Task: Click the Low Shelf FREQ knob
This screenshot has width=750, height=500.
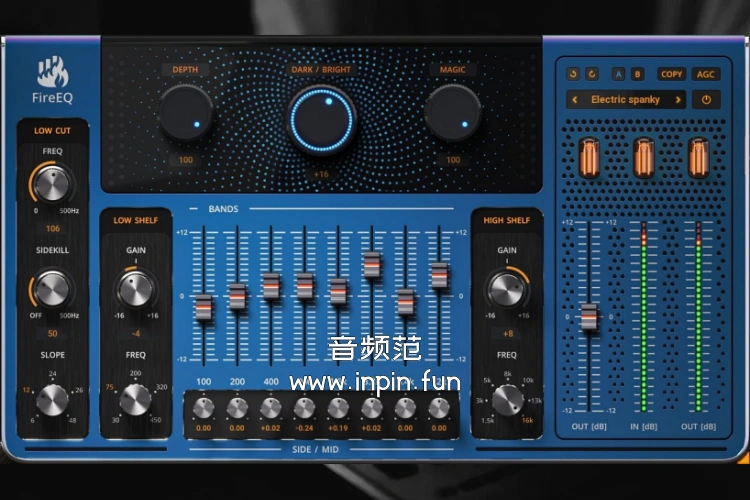Action: 135,400
